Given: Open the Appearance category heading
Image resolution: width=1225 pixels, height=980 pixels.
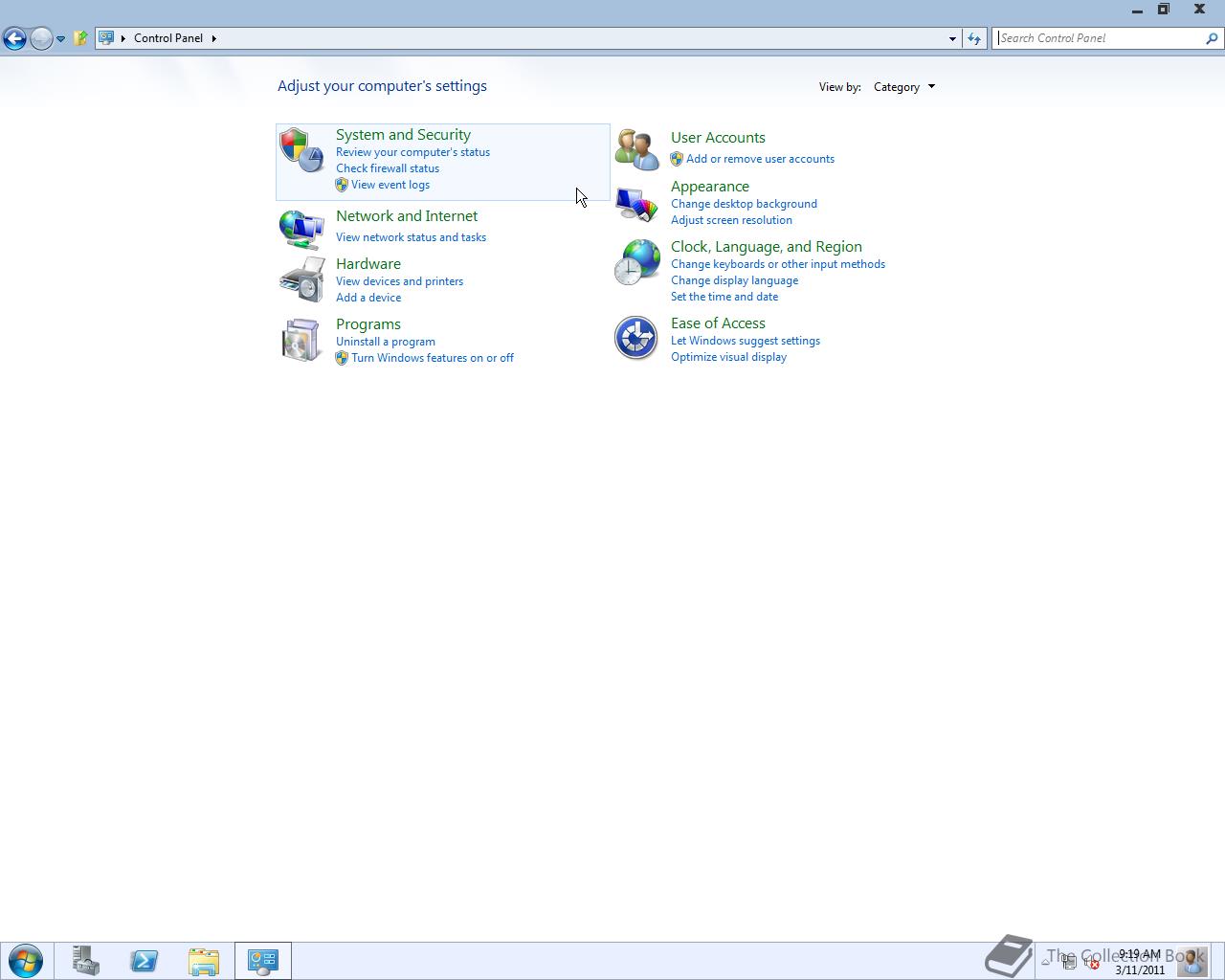Looking at the screenshot, I should [x=710, y=187].
